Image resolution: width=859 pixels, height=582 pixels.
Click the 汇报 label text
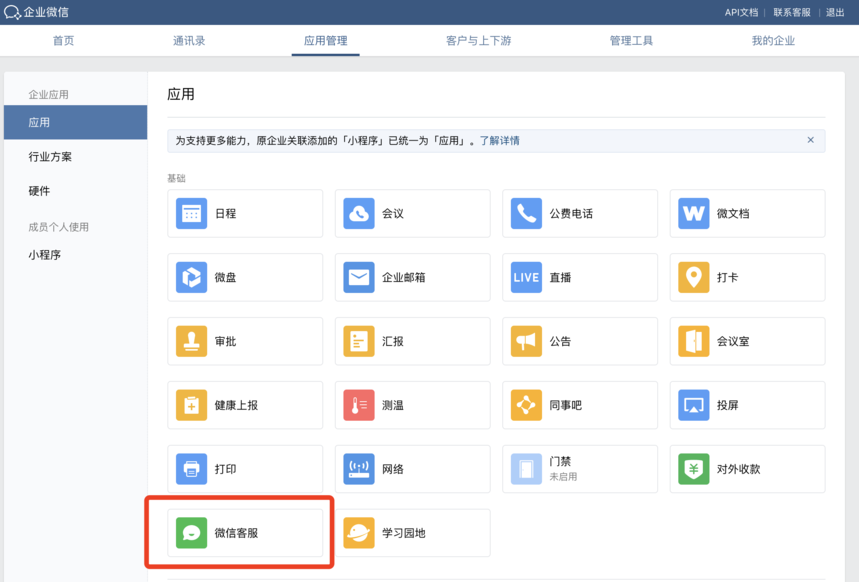[393, 341]
